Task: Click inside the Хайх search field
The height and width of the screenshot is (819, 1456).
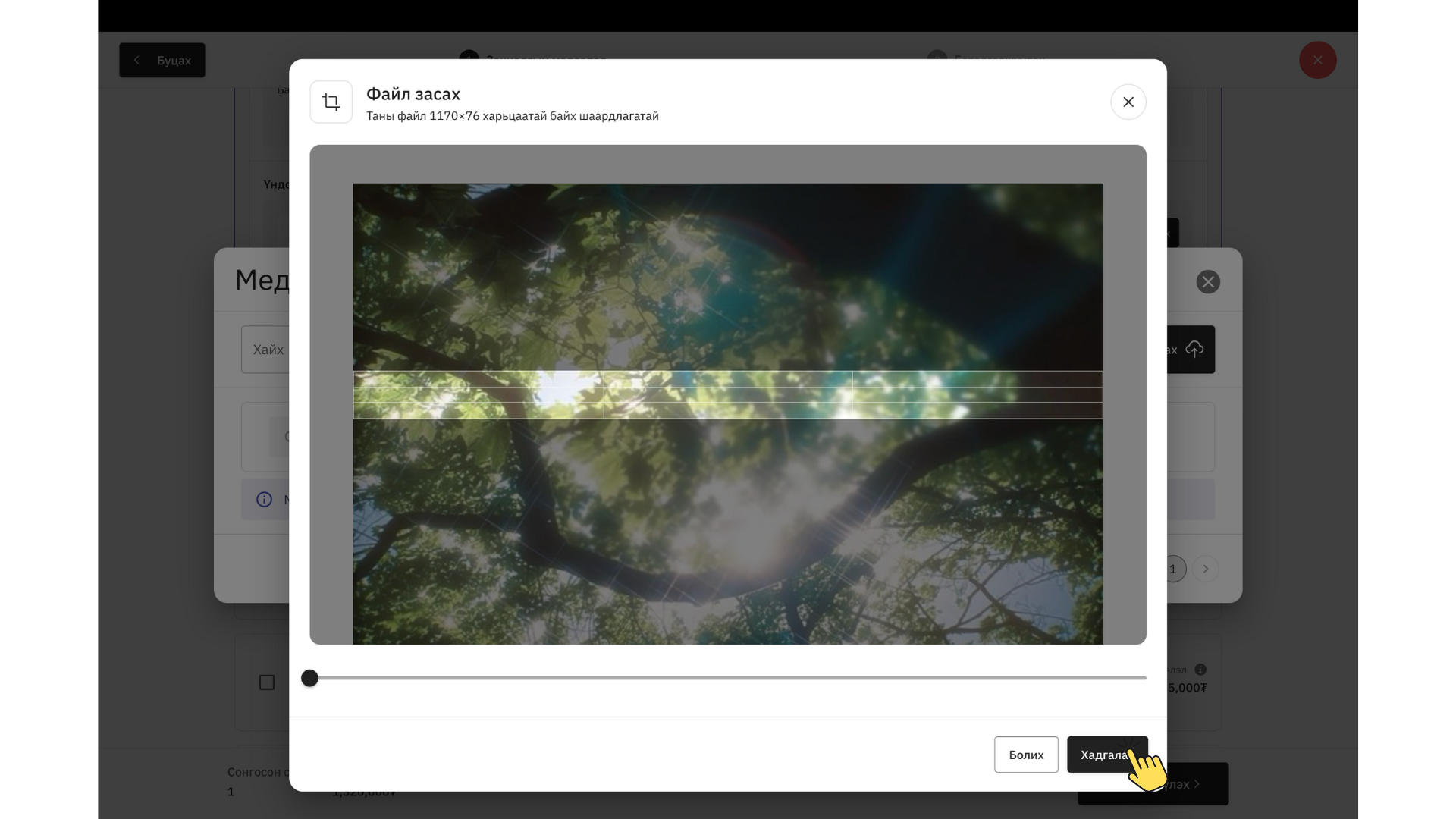Action: click(267, 350)
